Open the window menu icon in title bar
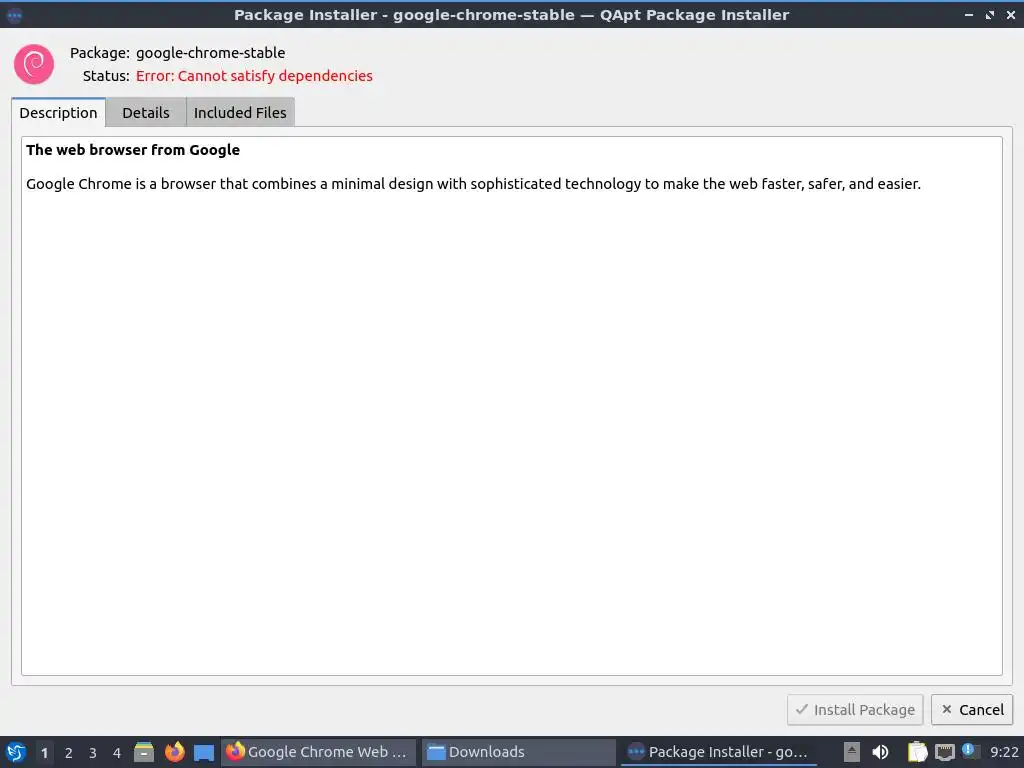Image resolution: width=1024 pixels, height=768 pixels. point(14,15)
